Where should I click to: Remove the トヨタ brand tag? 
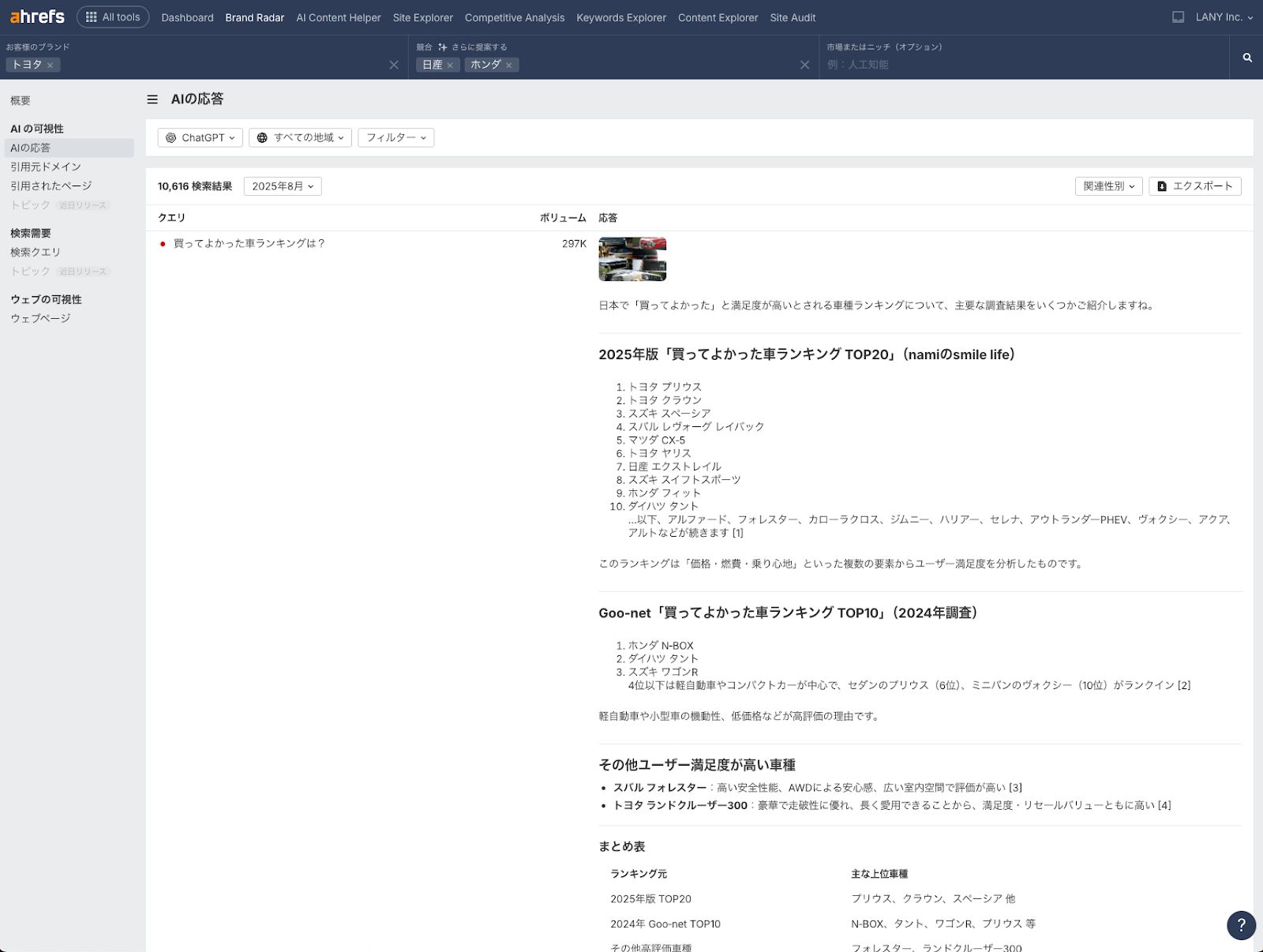tap(50, 66)
